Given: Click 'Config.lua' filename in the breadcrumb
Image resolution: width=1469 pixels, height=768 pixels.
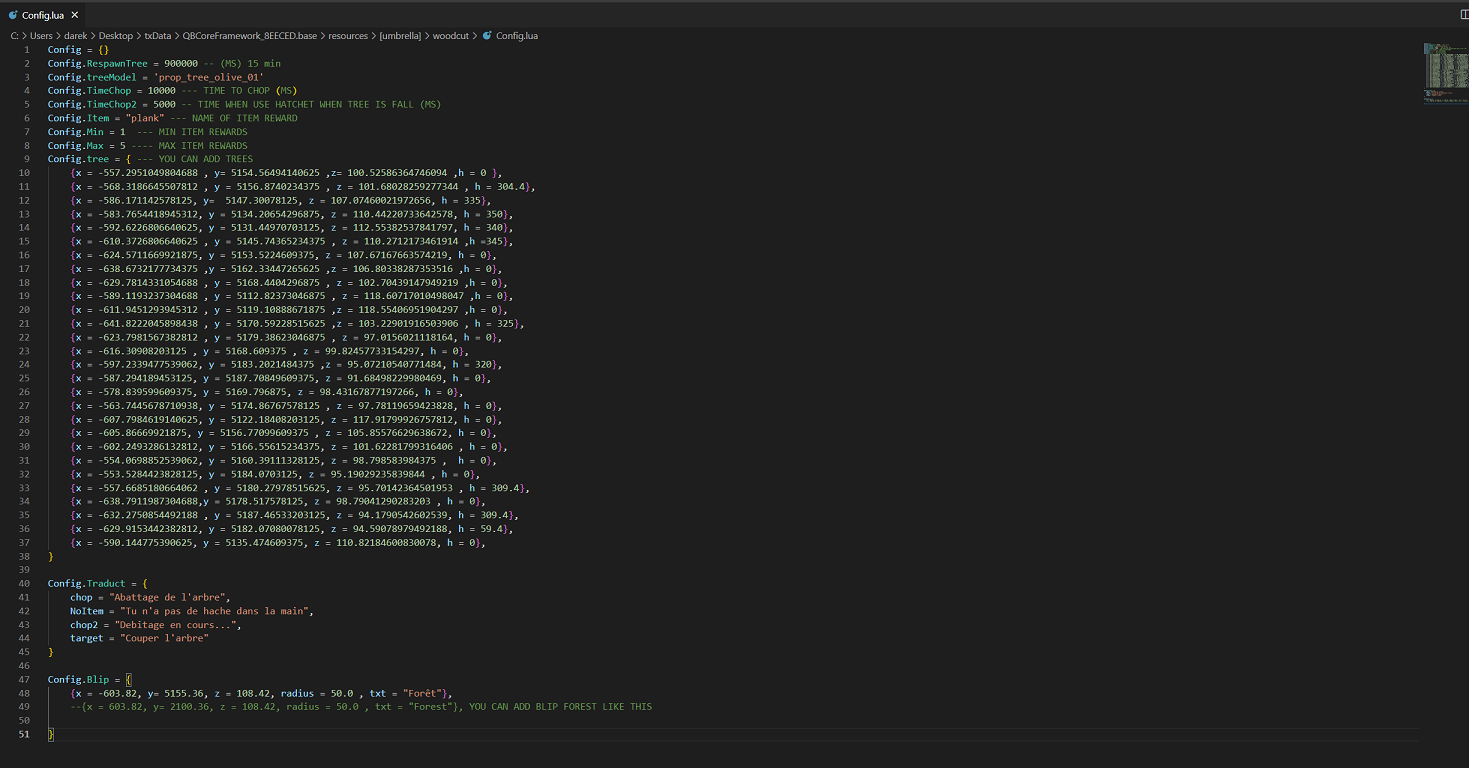Looking at the screenshot, I should [517, 35].
